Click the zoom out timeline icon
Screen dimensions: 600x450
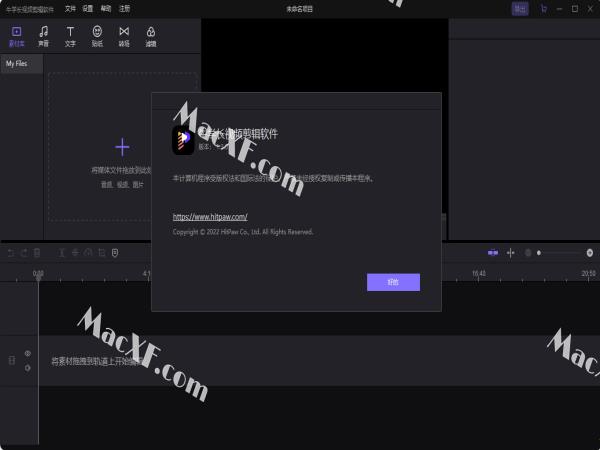pyautogui.click(x=528, y=253)
